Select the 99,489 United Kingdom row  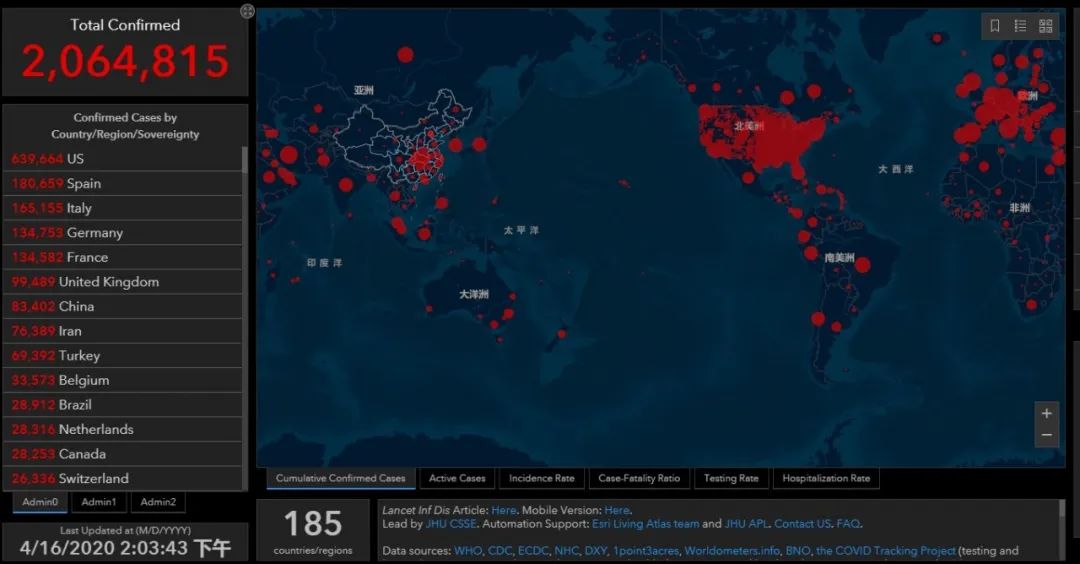click(123, 282)
